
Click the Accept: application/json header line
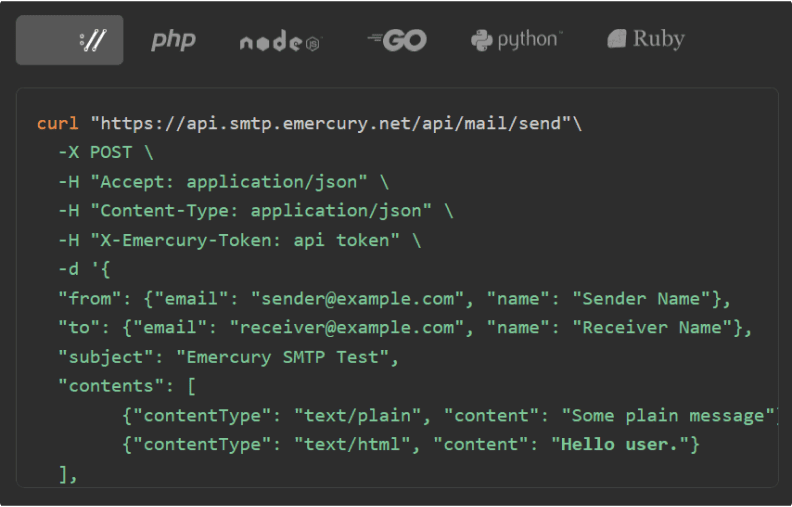pos(223,182)
